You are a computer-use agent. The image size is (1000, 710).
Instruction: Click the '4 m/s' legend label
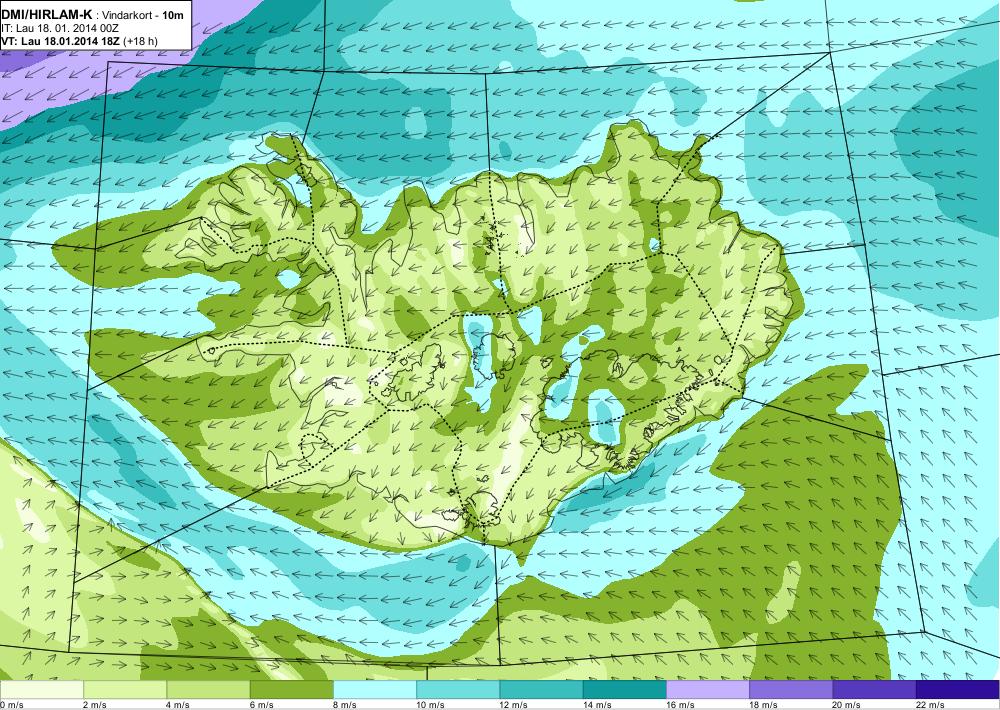(178, 705)
